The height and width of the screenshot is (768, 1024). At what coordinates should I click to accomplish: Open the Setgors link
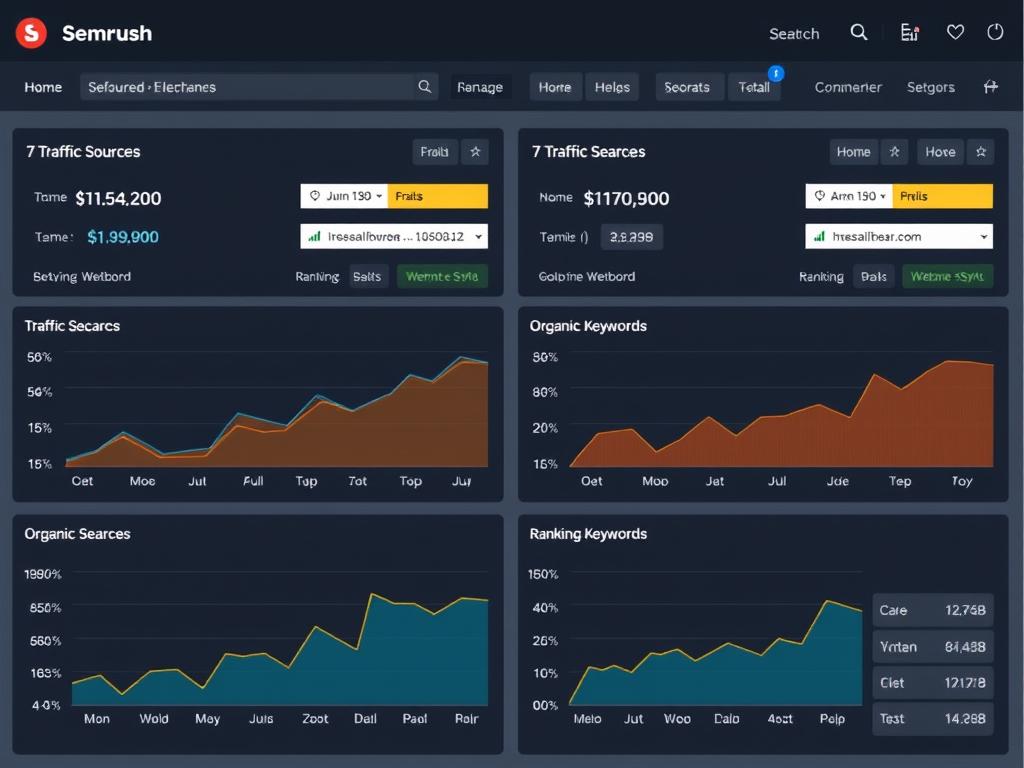[931, 87]
